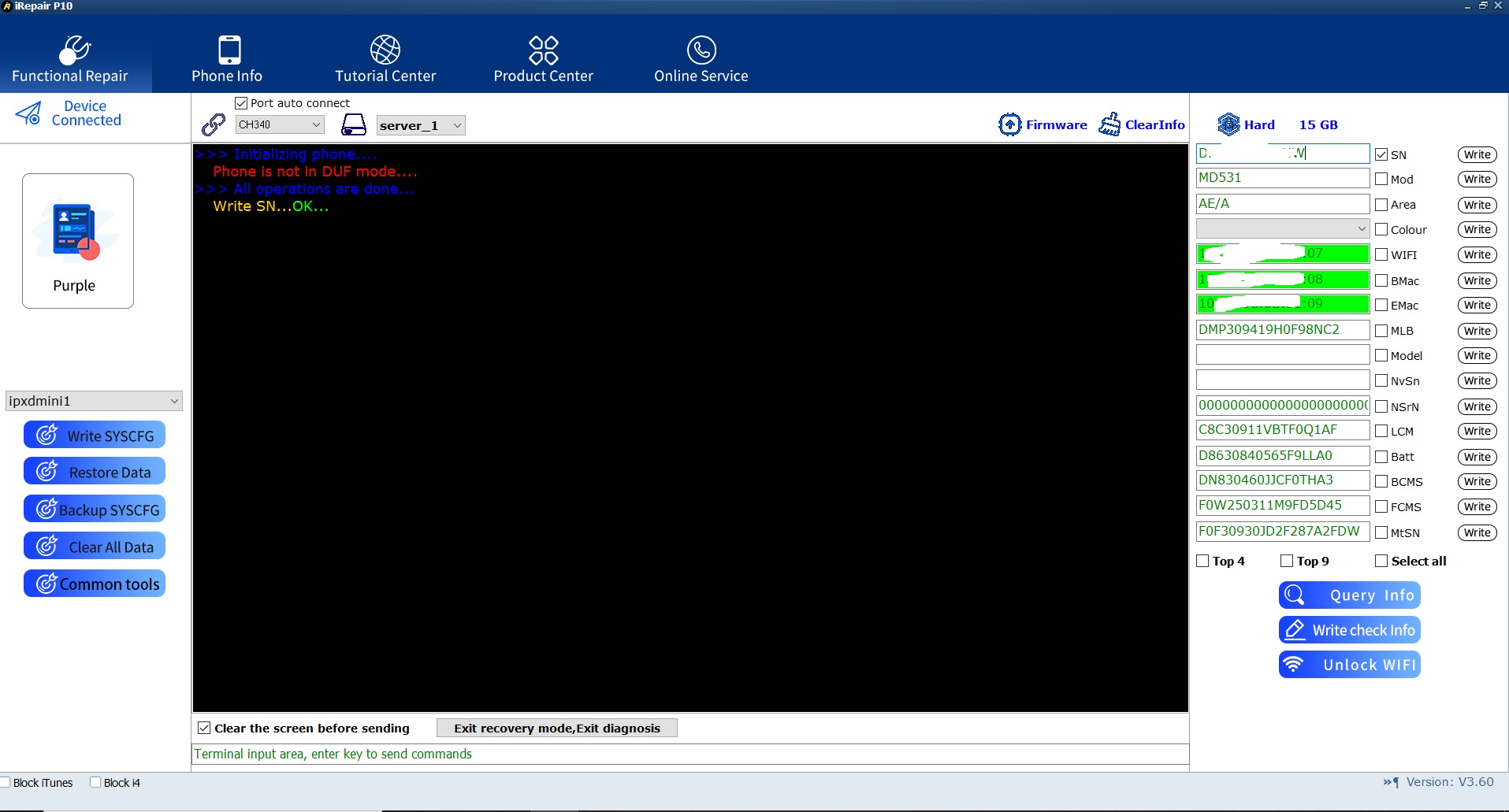The image size is (1509, 812).
Task: Click the Mod field showing MD531
Action: [1283, 178]
